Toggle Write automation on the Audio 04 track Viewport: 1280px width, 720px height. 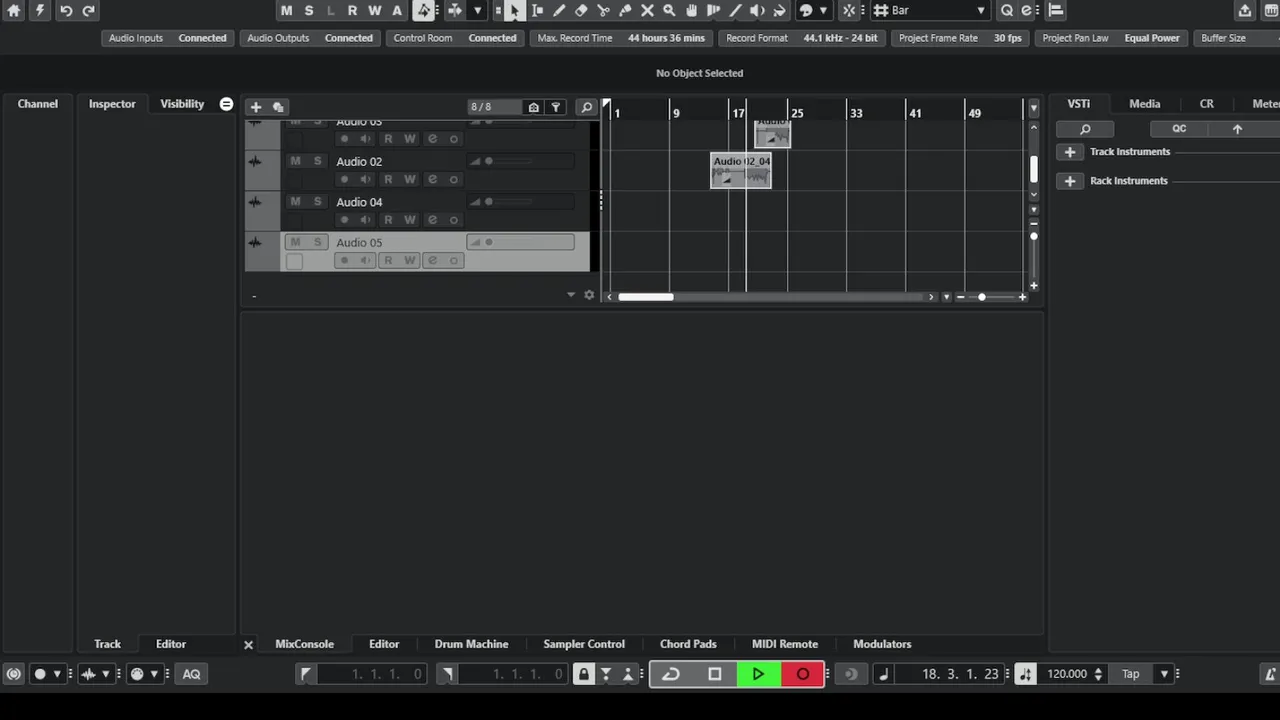[x=410, y=220]
